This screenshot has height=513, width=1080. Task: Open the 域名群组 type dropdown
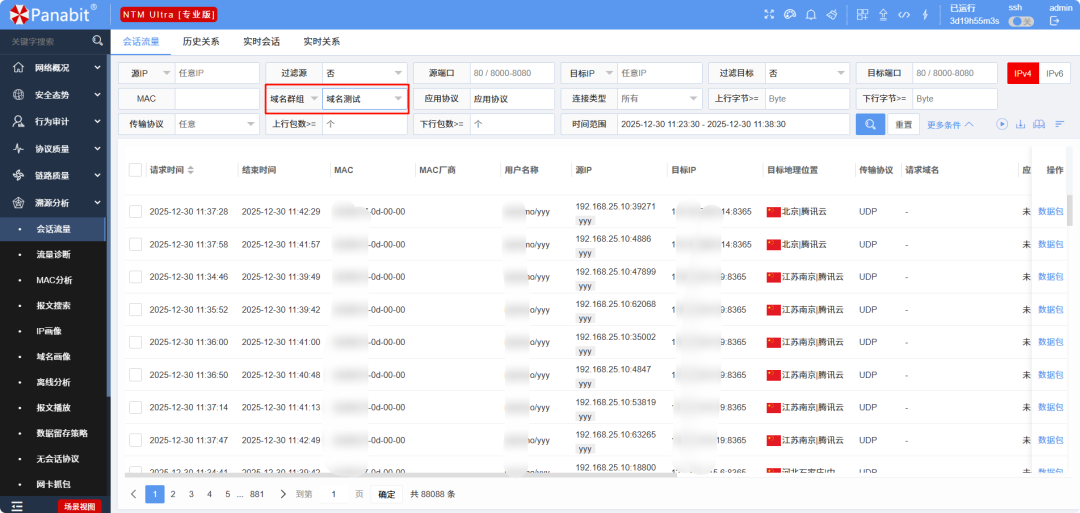coord(294,99)
